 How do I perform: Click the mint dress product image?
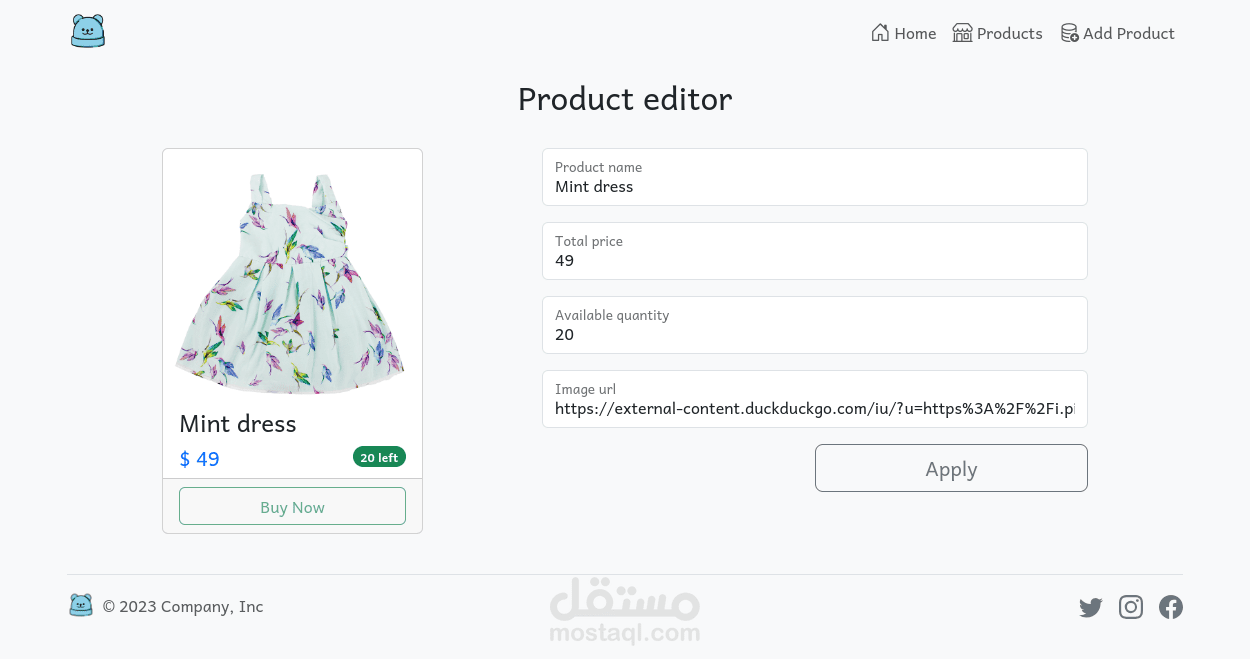coord(291,283)
